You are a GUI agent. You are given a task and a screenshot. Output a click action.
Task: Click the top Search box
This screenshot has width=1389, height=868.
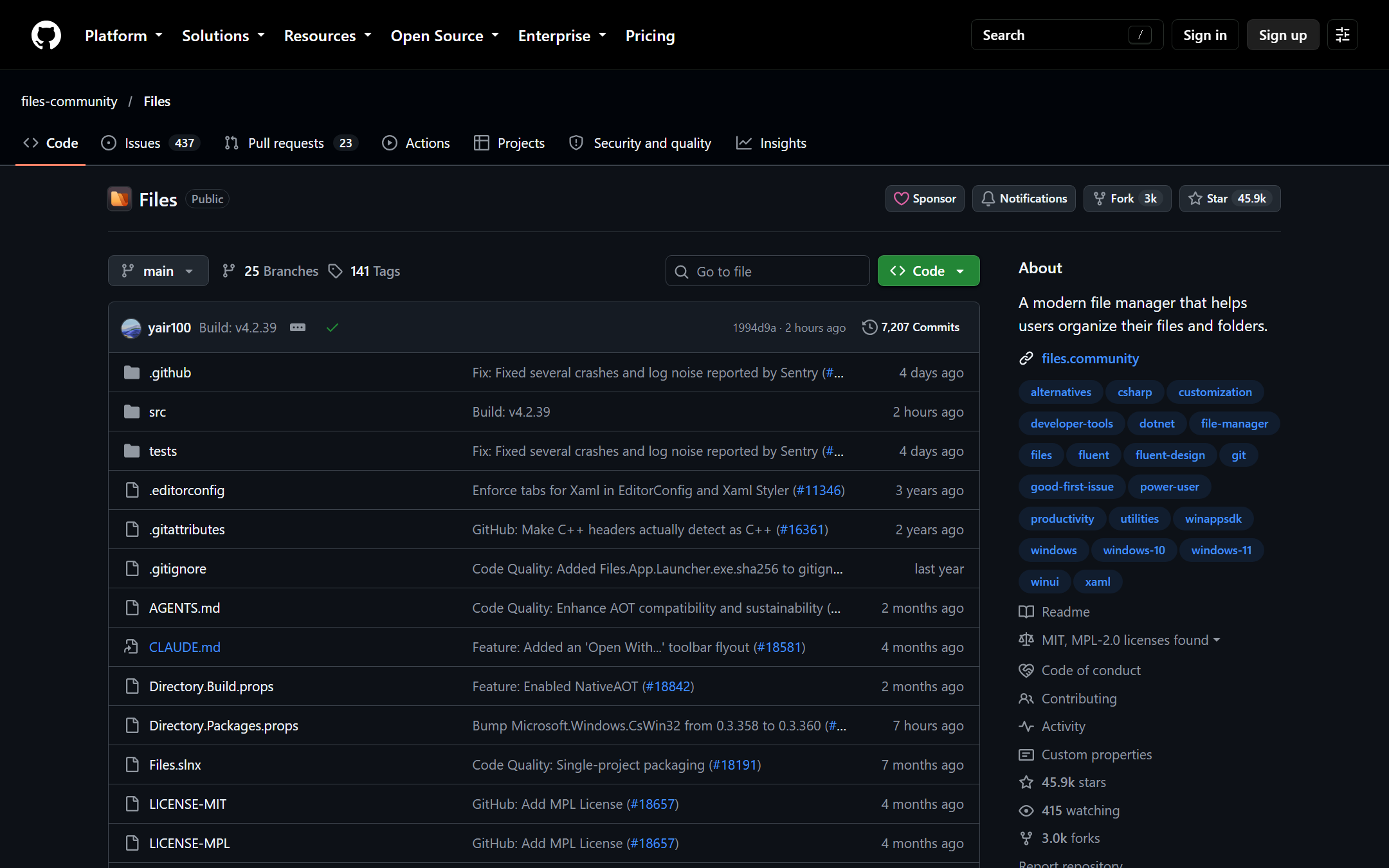tap(1067, 35)
